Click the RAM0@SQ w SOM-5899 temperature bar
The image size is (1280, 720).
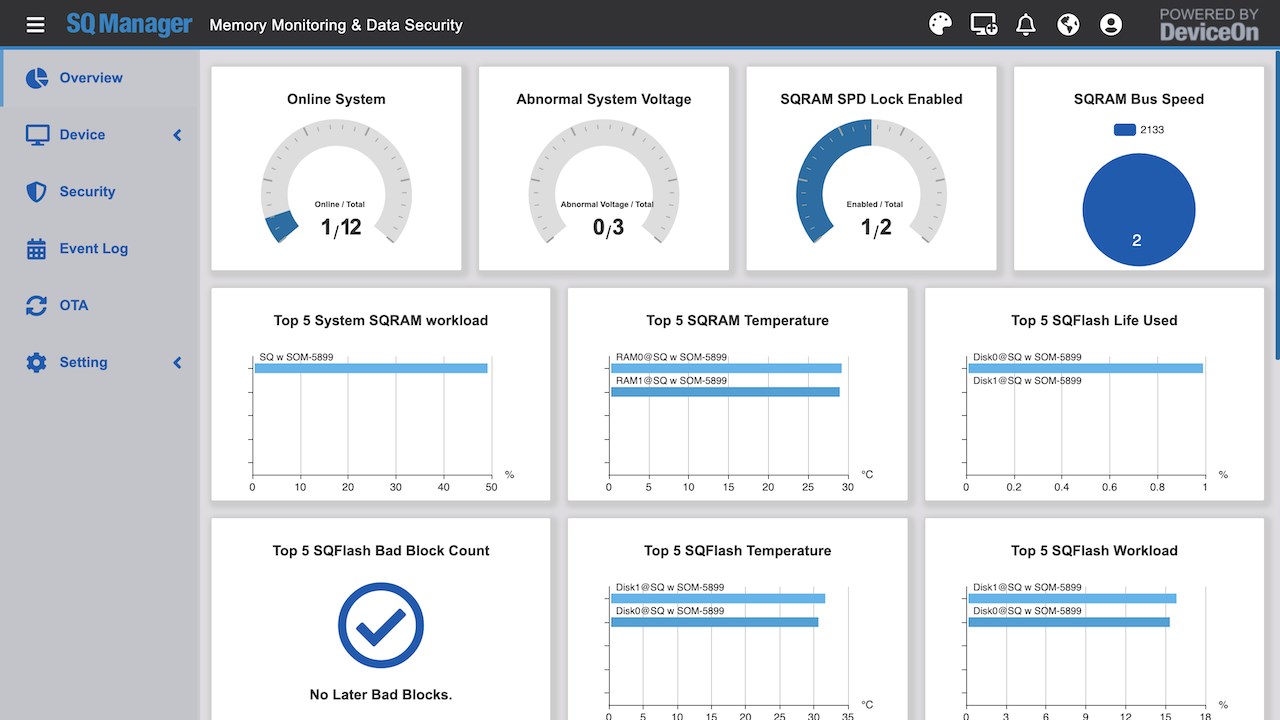click(x=726, y=368)
